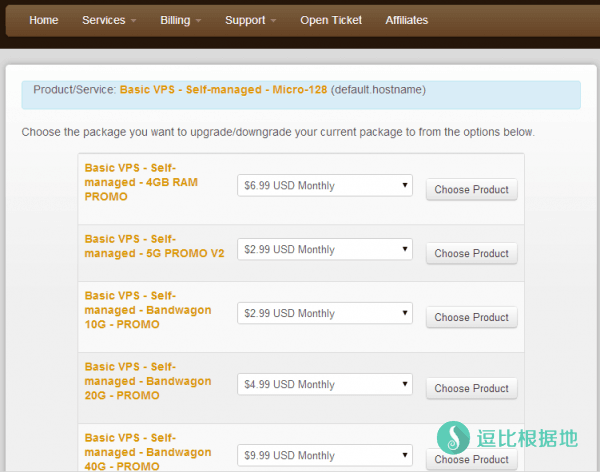This screenshot has width=600, height=472.
Task: Open billing cycle dropdown for Bandwagon 40G
Action: (x=325, y=456)
